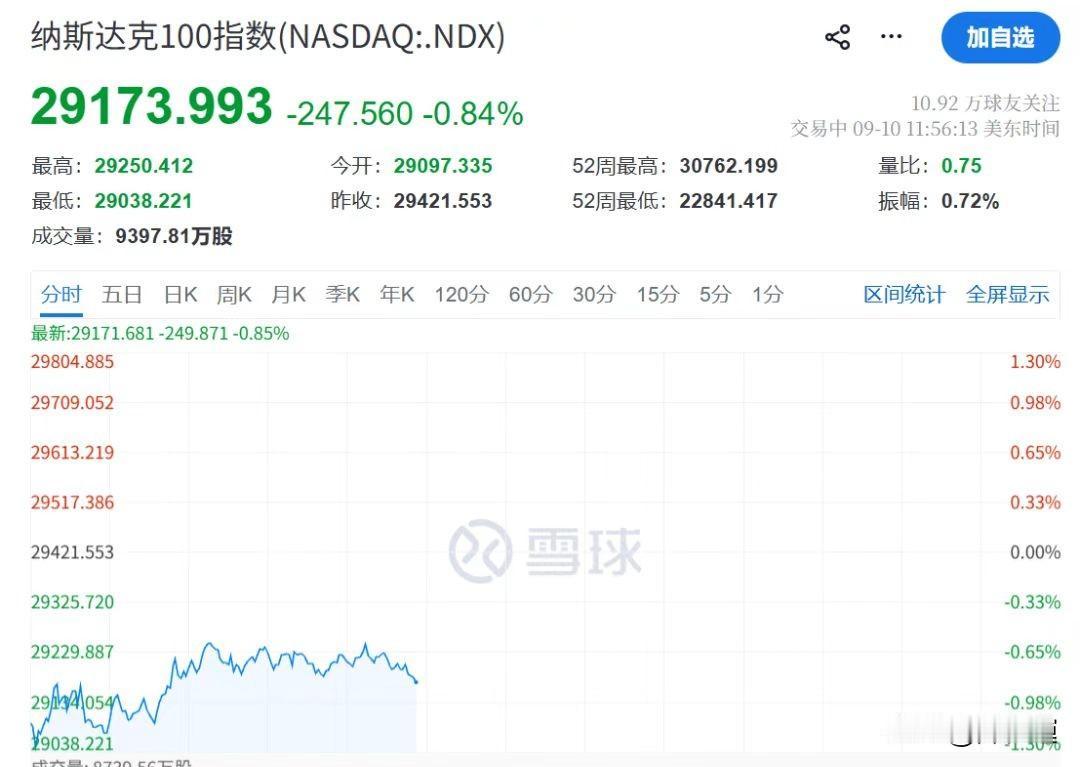Screen dimensions: 1080x767
Task: Open the 周K chart tab
Action: pos(234,295)
